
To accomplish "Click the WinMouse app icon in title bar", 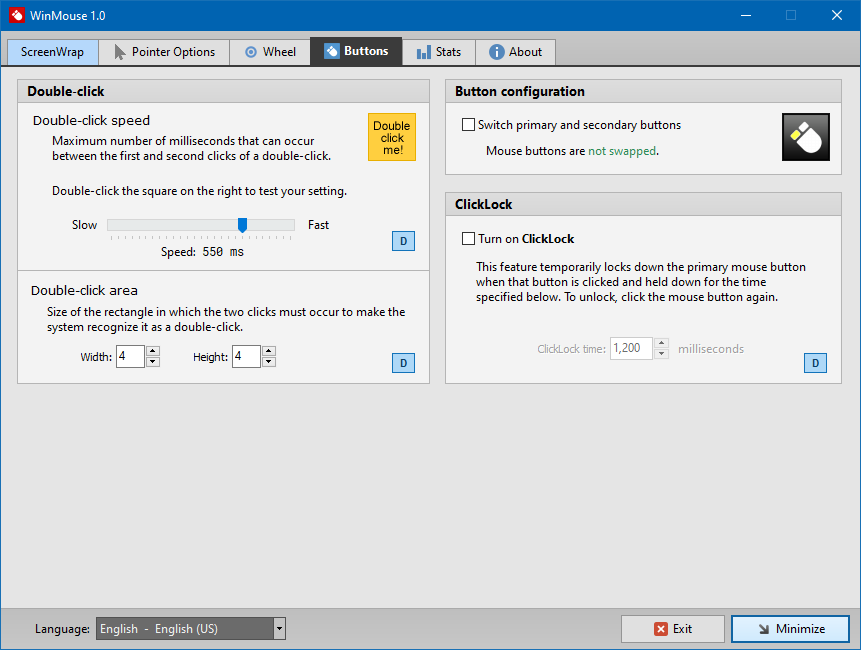I will click(x=16, y=15).
